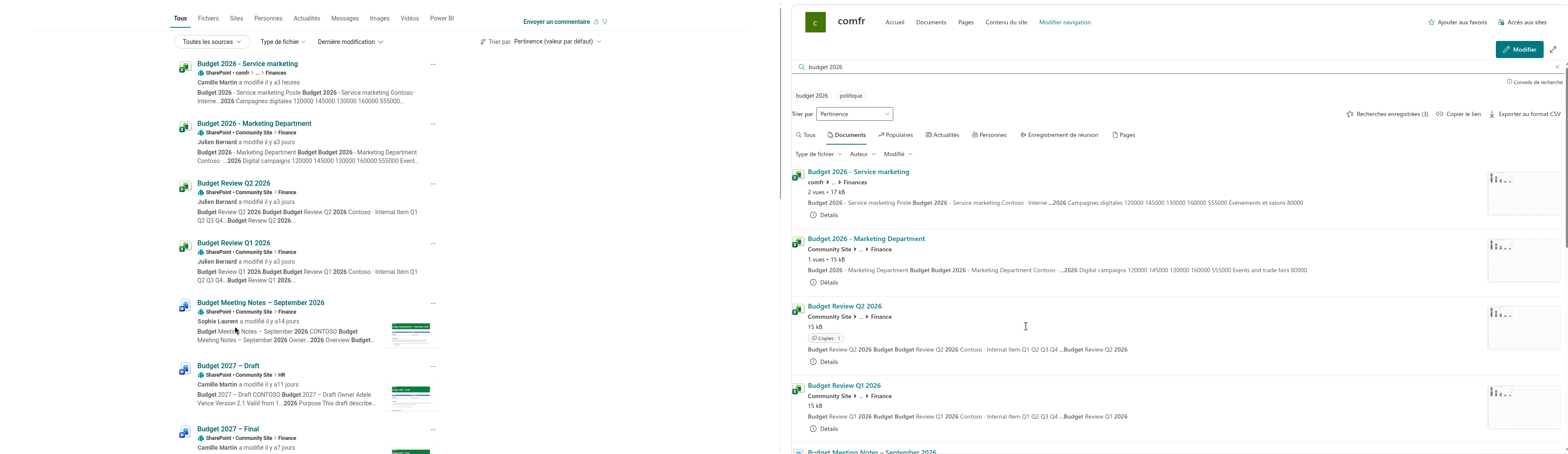Image resolution: width=1568 pixels, height=454 pixels.
Task: Expand the Auteur filter
Action: point(863,154)
